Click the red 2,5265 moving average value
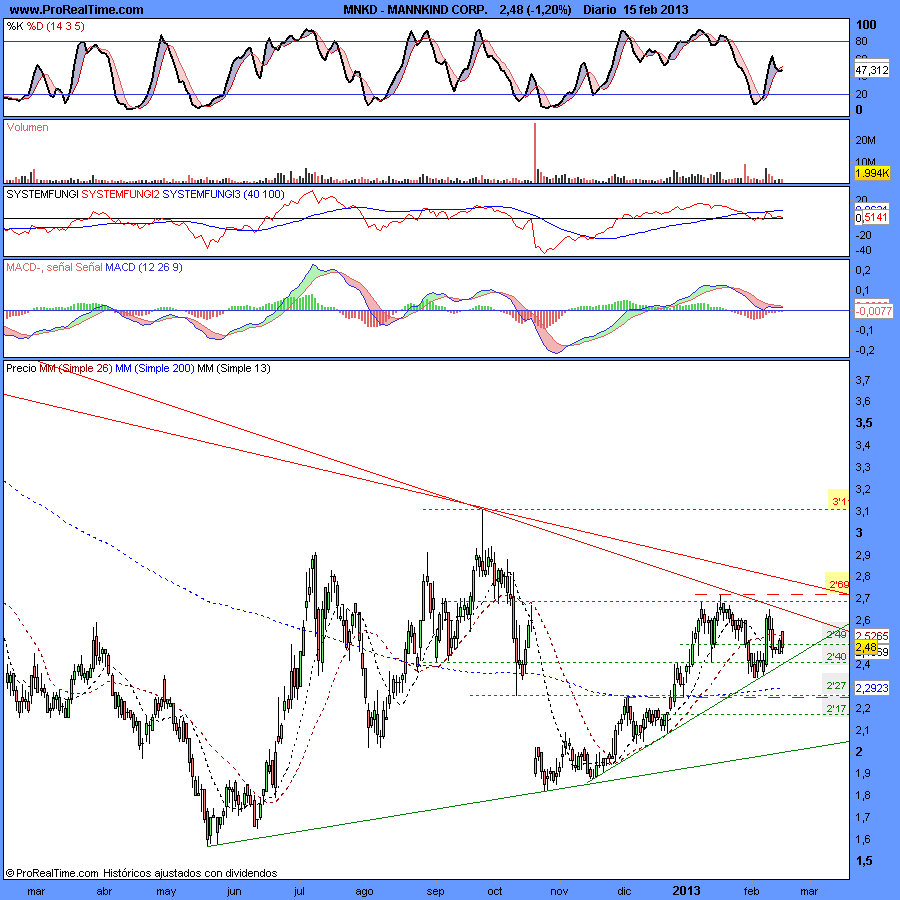 (872, 636)
